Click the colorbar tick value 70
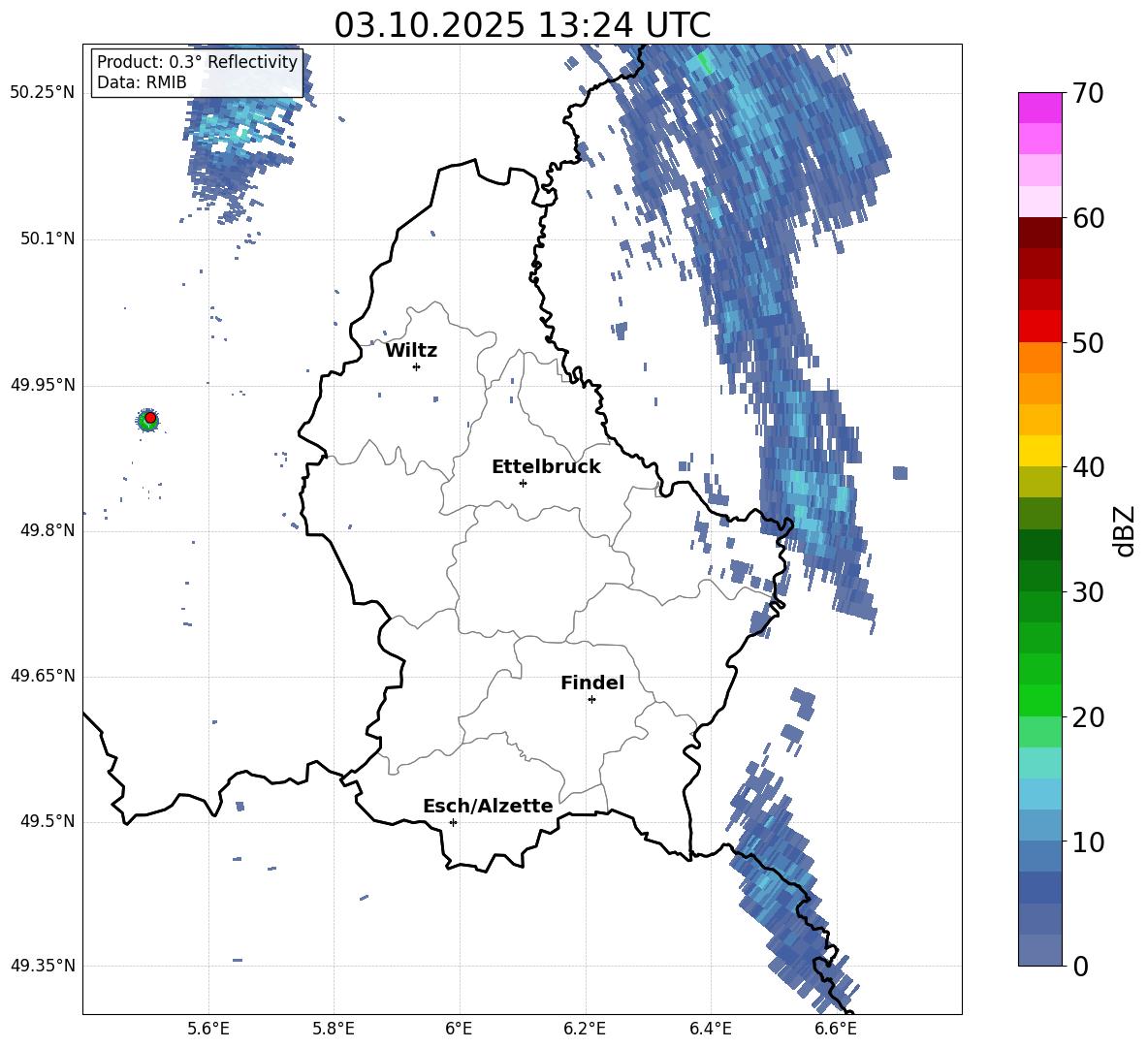 [1087, 94]
